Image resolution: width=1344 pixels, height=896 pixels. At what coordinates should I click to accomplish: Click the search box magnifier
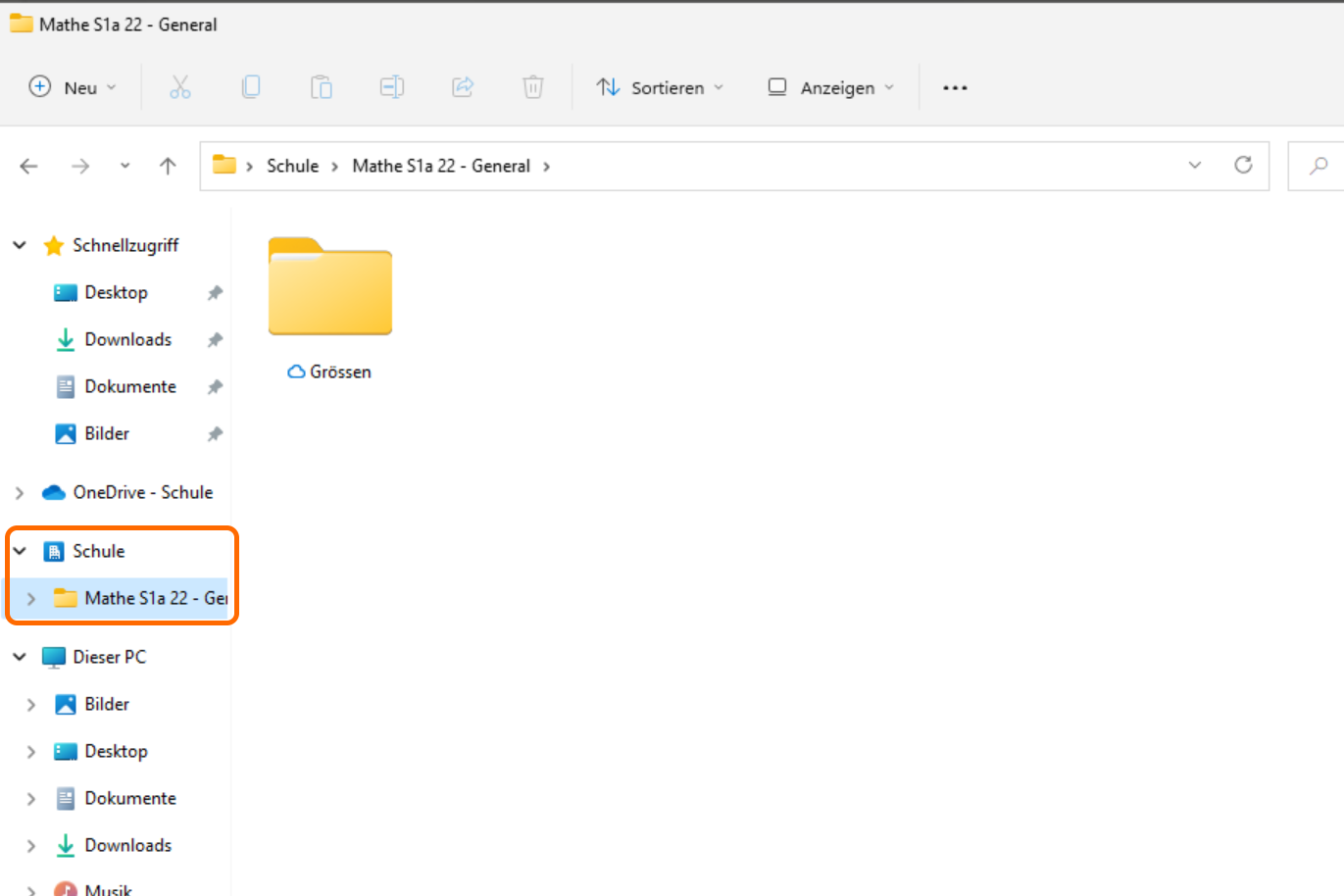point(1319,166)
